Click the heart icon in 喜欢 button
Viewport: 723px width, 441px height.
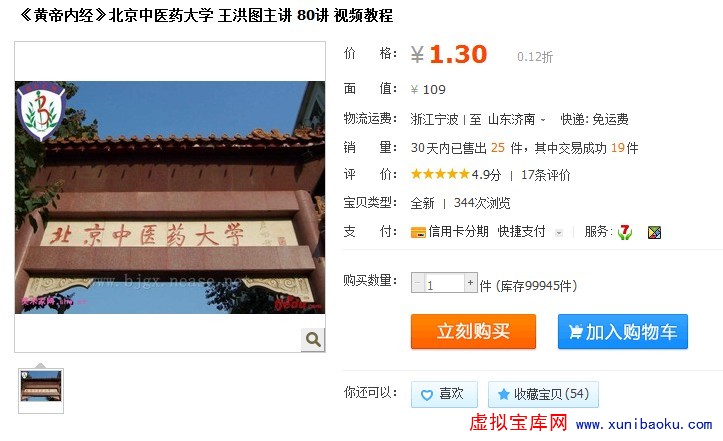point(427,395)
